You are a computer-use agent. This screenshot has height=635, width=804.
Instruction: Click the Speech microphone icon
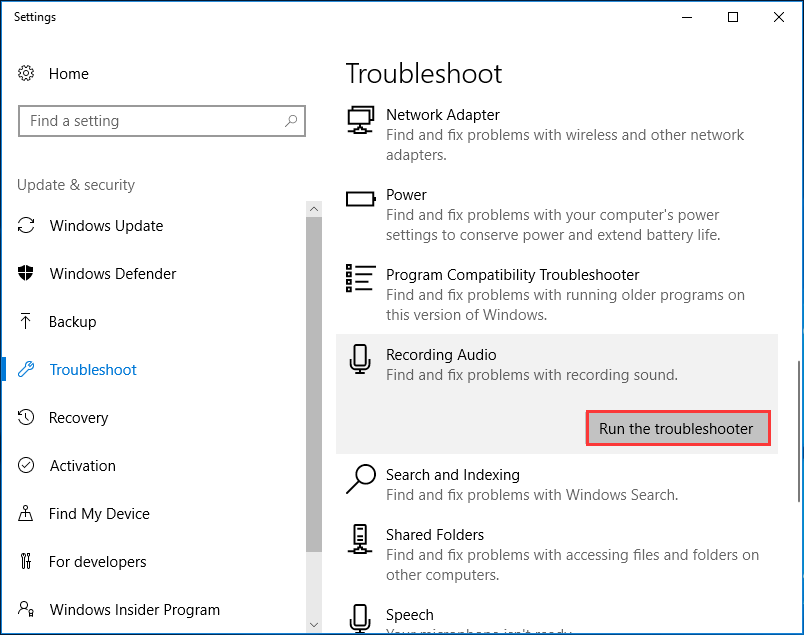pyautogui.click(x=360, y=618)
